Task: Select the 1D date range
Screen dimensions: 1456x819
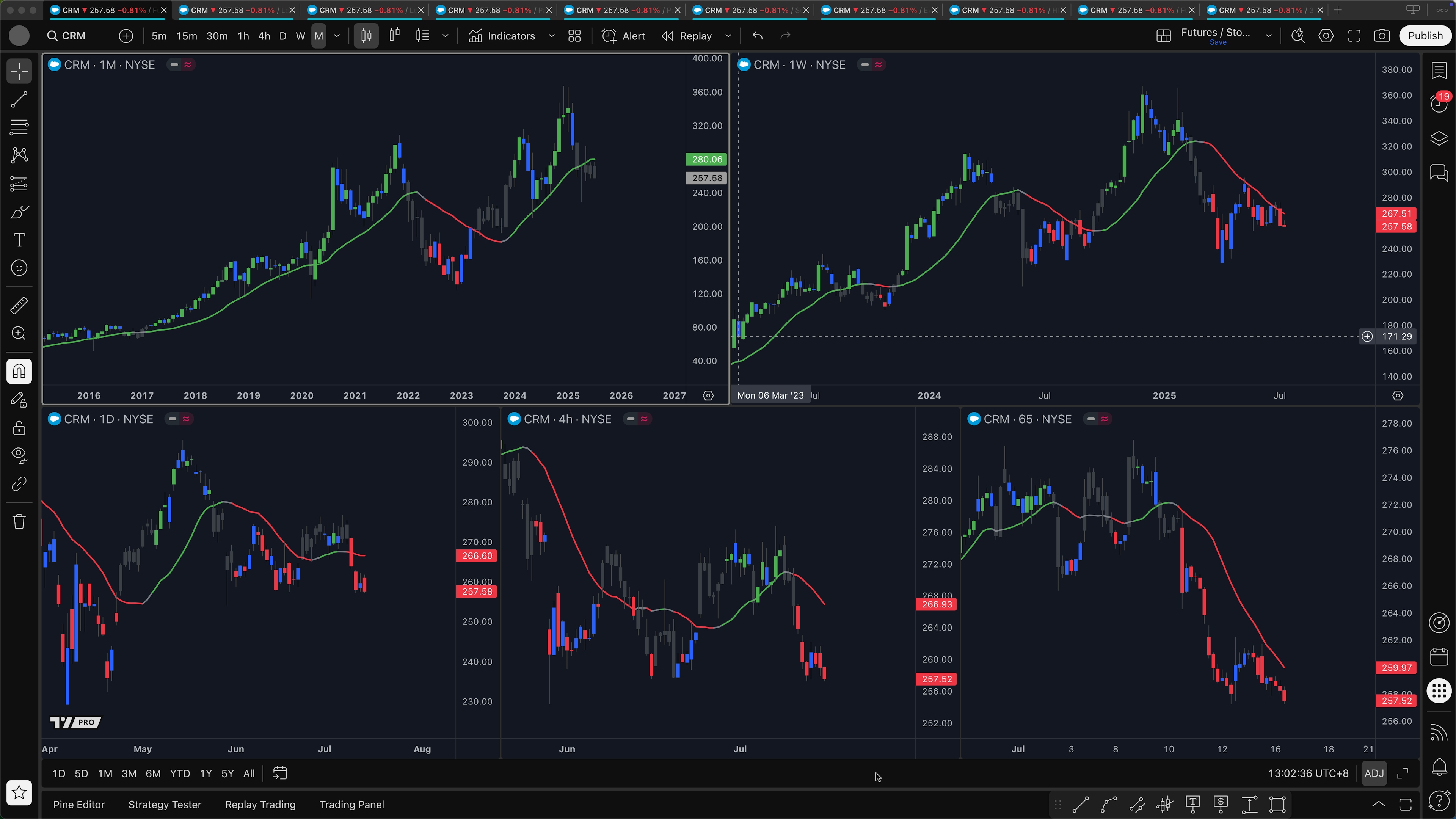Action: click(59, 774)
